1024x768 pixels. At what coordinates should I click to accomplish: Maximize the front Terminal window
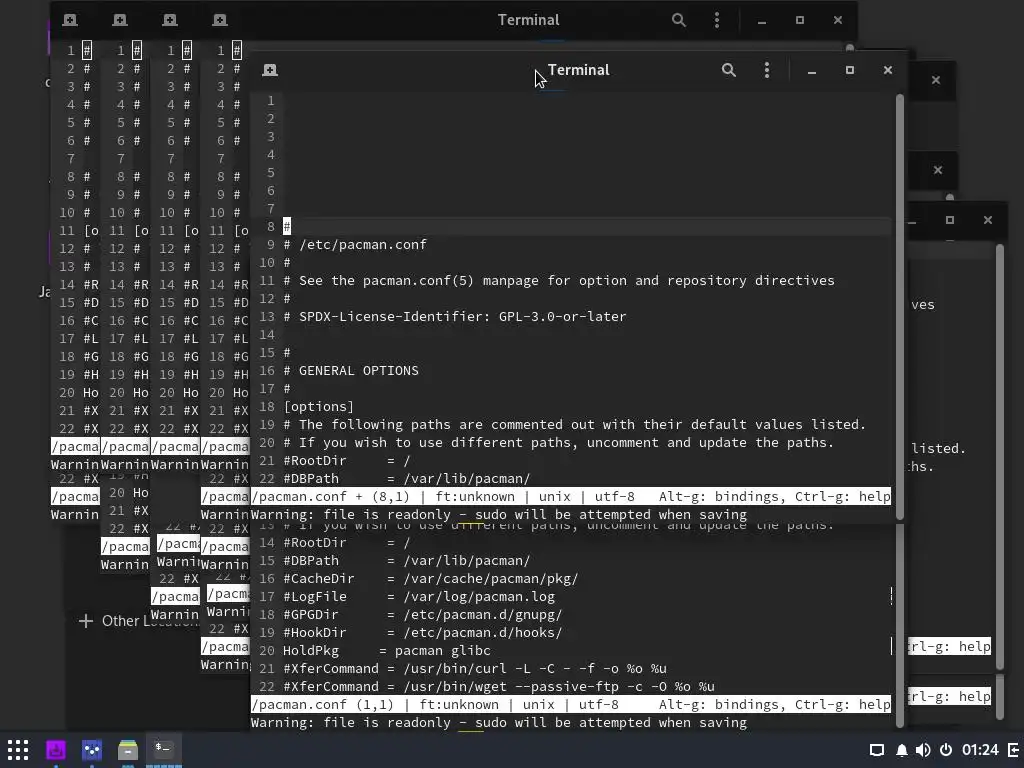pos(850,70)
